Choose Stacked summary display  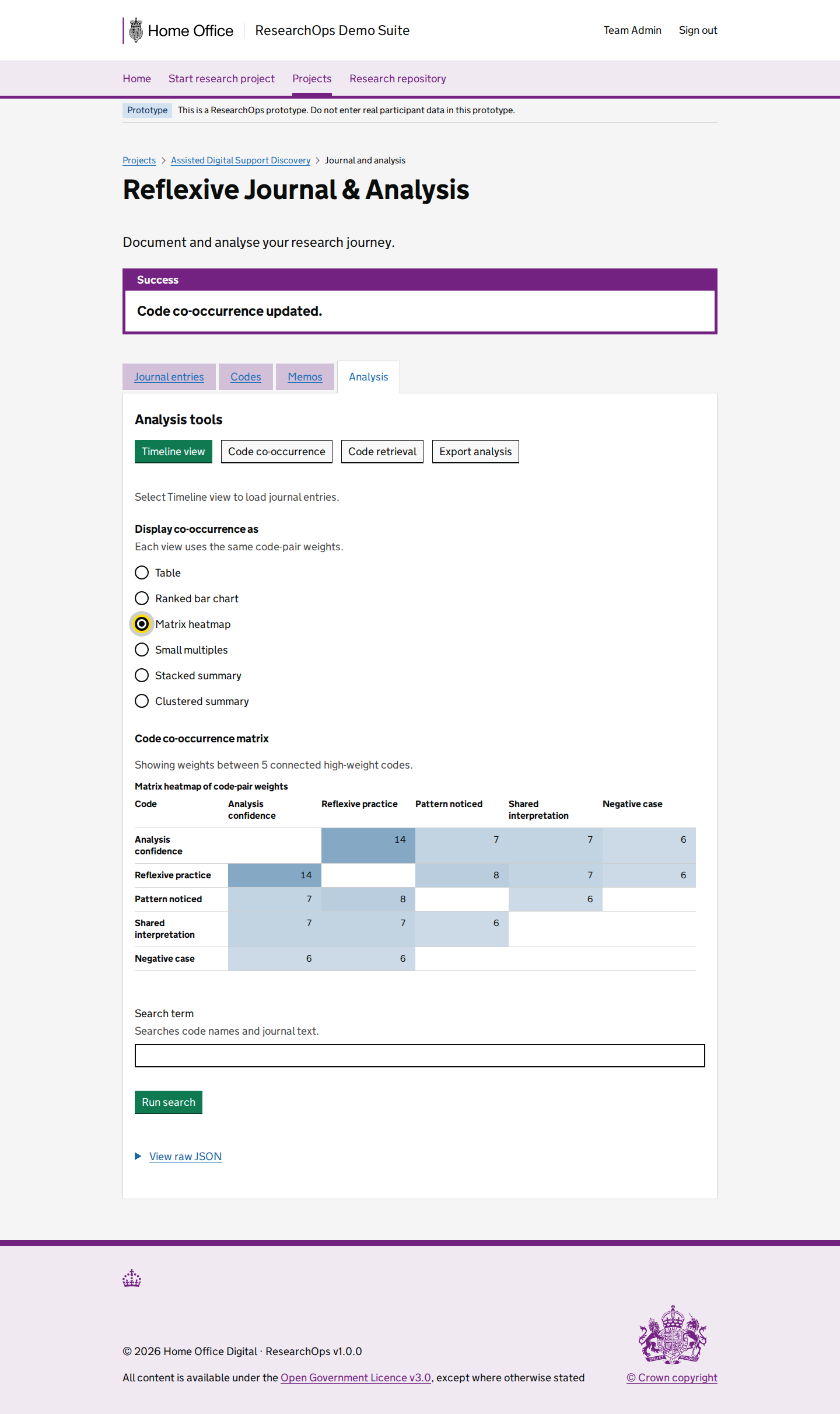click(142, 675)
